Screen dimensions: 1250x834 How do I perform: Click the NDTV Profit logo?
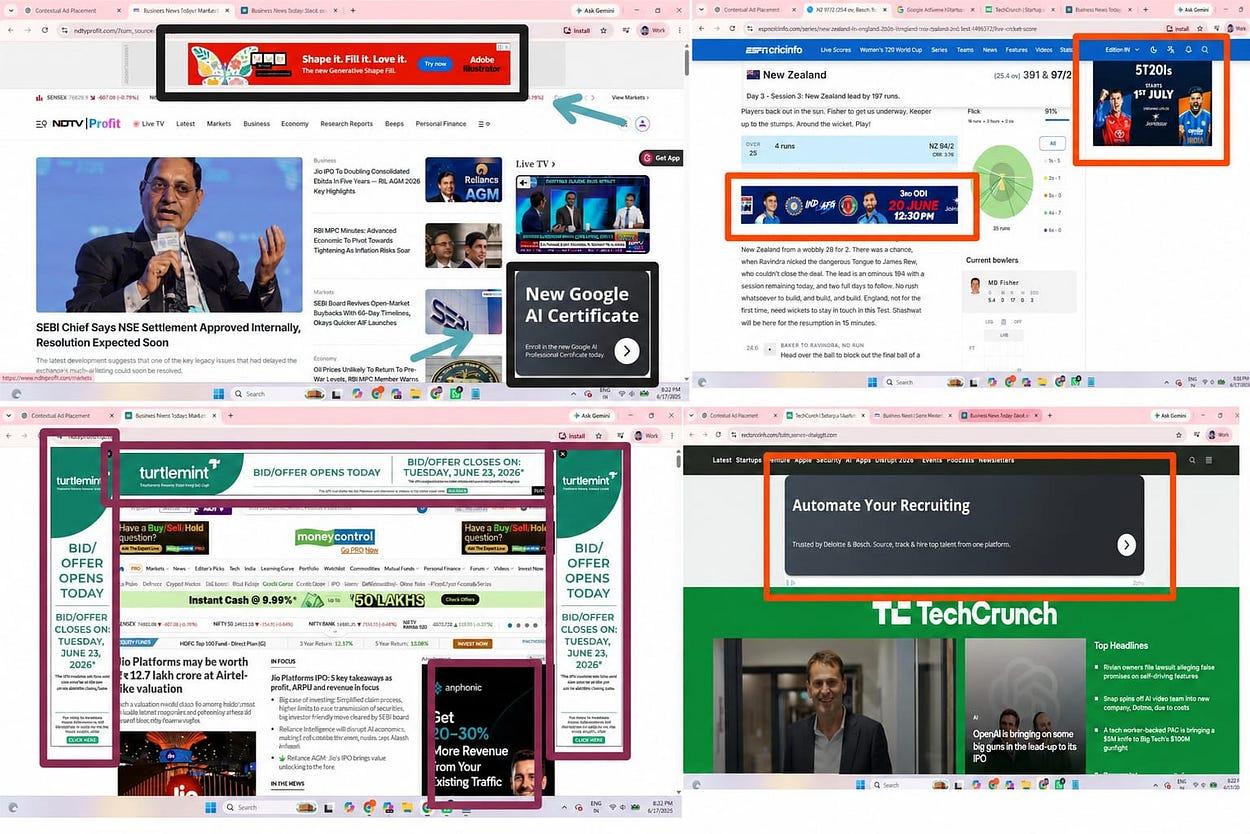tap(86, 124)
